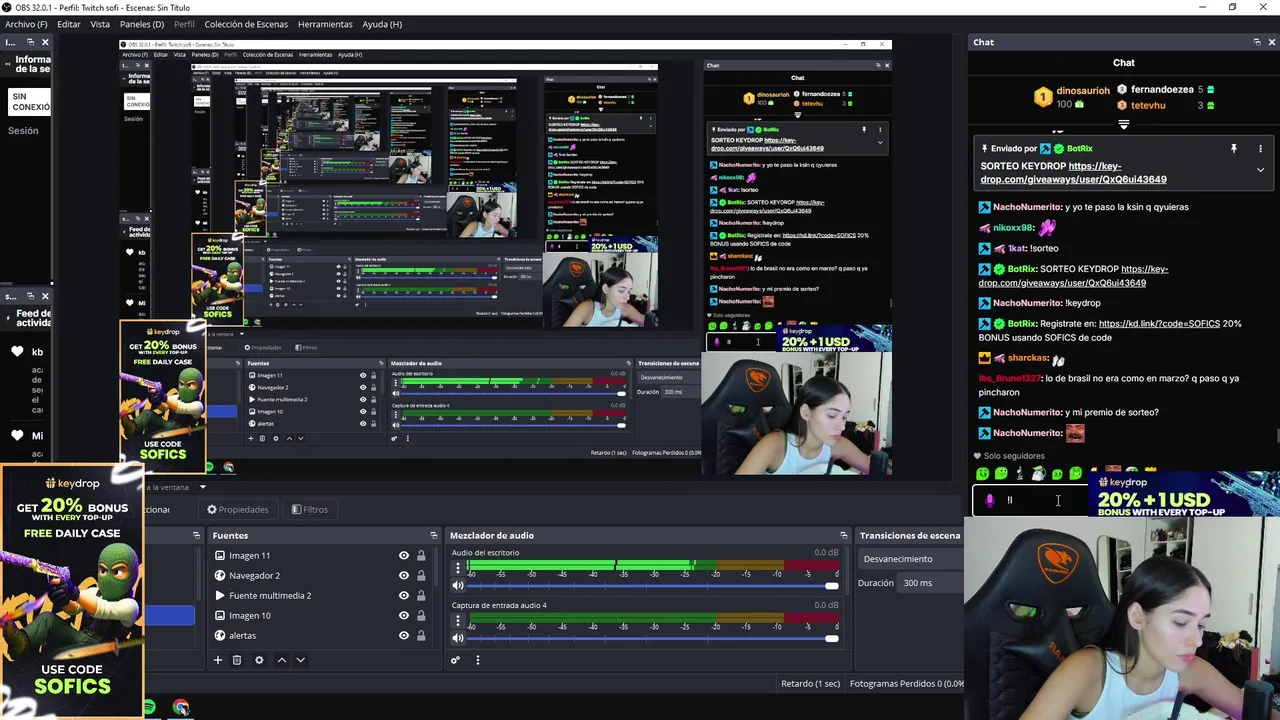Mute Captura de entrada audio 4
The height and width of the screenshot is (720, 1280).
pos(458,638)
